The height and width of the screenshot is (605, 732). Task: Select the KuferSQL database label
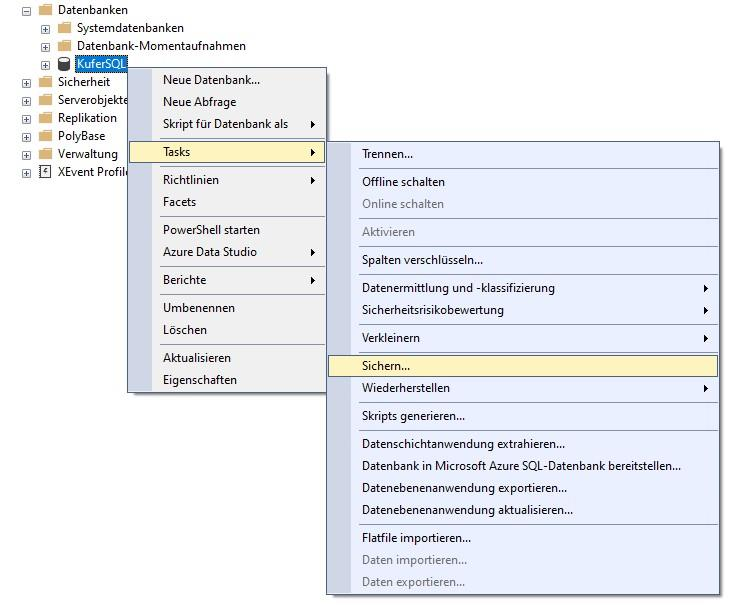coord(101,64)
